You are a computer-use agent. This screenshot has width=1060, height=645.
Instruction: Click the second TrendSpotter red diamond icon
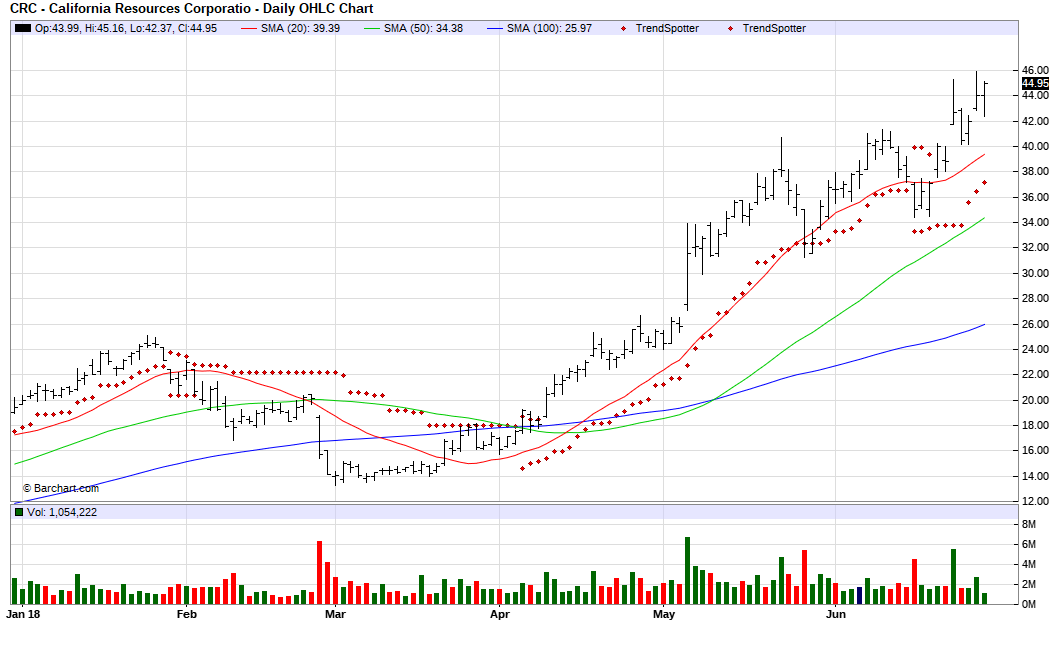click(730, 28)
